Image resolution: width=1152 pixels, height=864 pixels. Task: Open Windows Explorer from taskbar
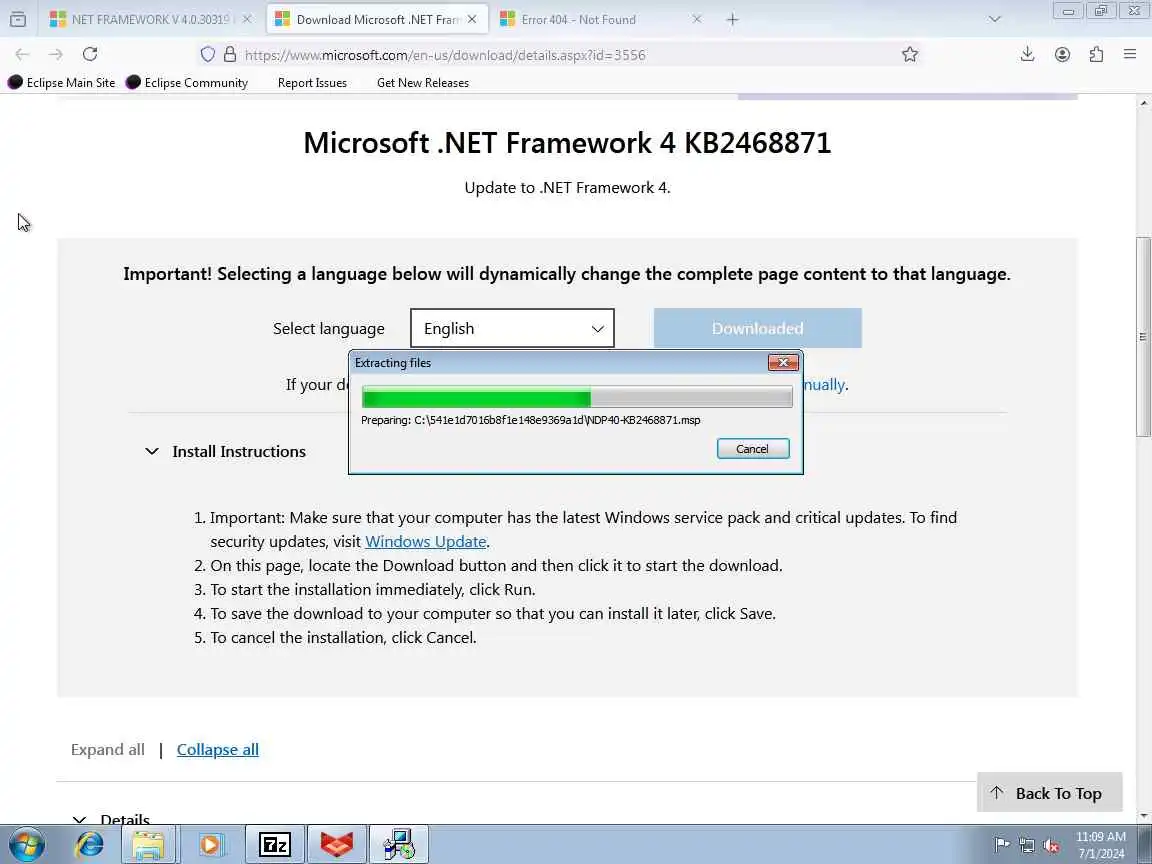pos(149,845)
